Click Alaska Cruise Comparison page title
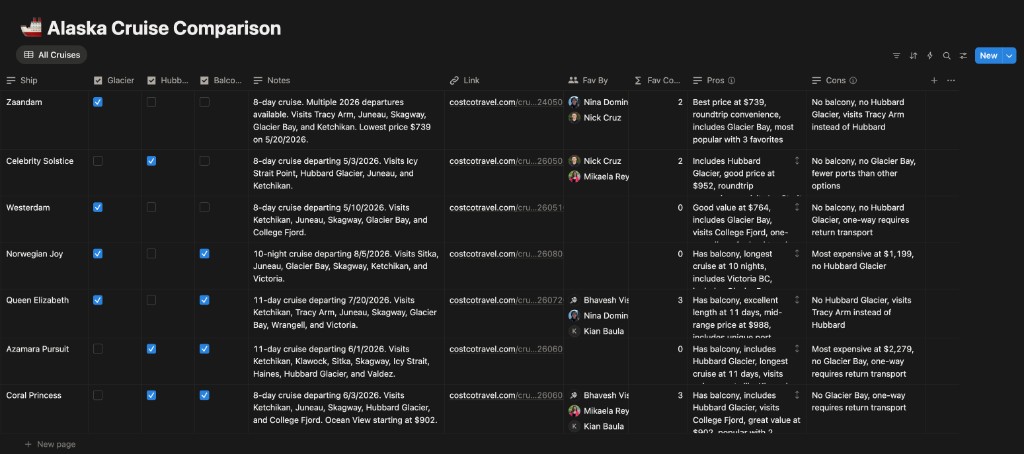The width and height of the screenshot is (1024, 454). pyautogui.click(x=164, y=28)
